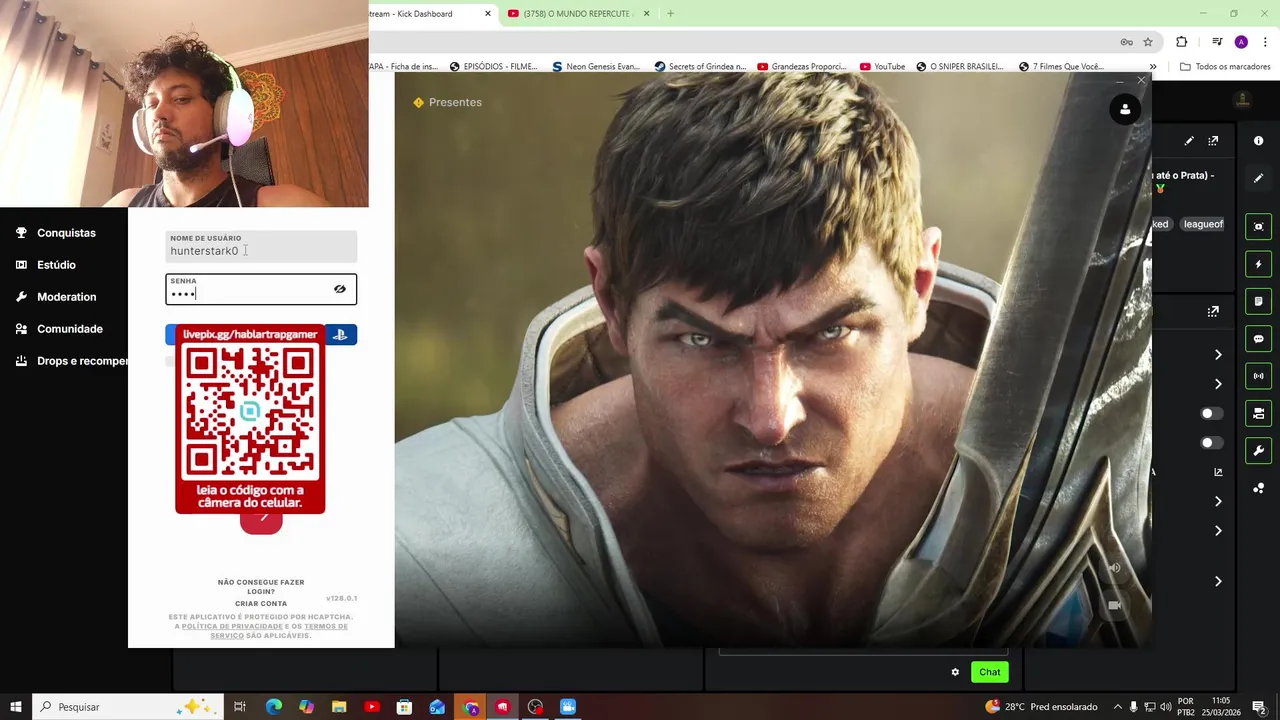Click the Pesquisar taskbar search box
Screen dimensions: 1280x720
pyautogui.click(x=127, y=707)
